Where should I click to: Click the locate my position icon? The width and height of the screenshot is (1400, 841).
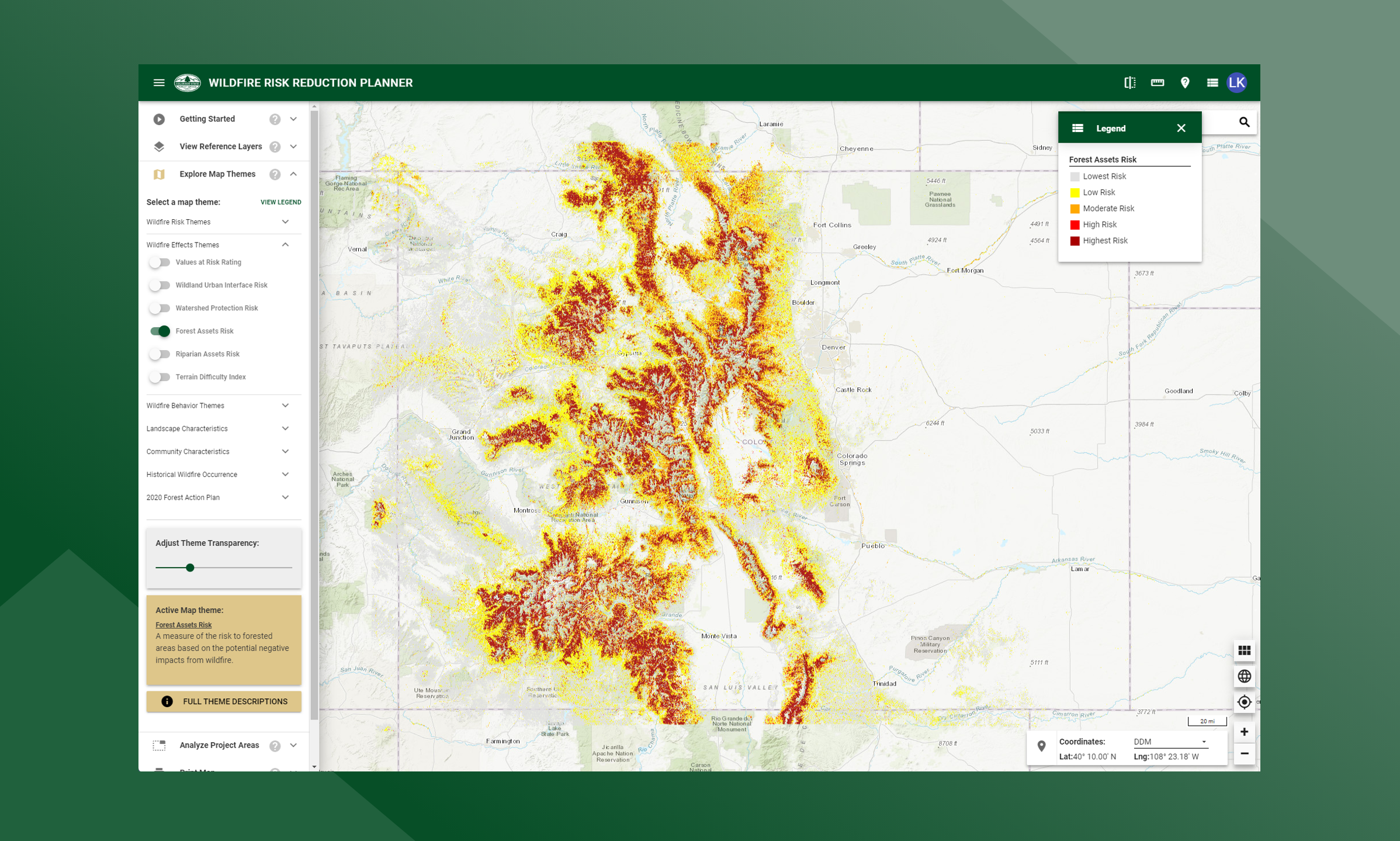click(x=1245, y=702)
